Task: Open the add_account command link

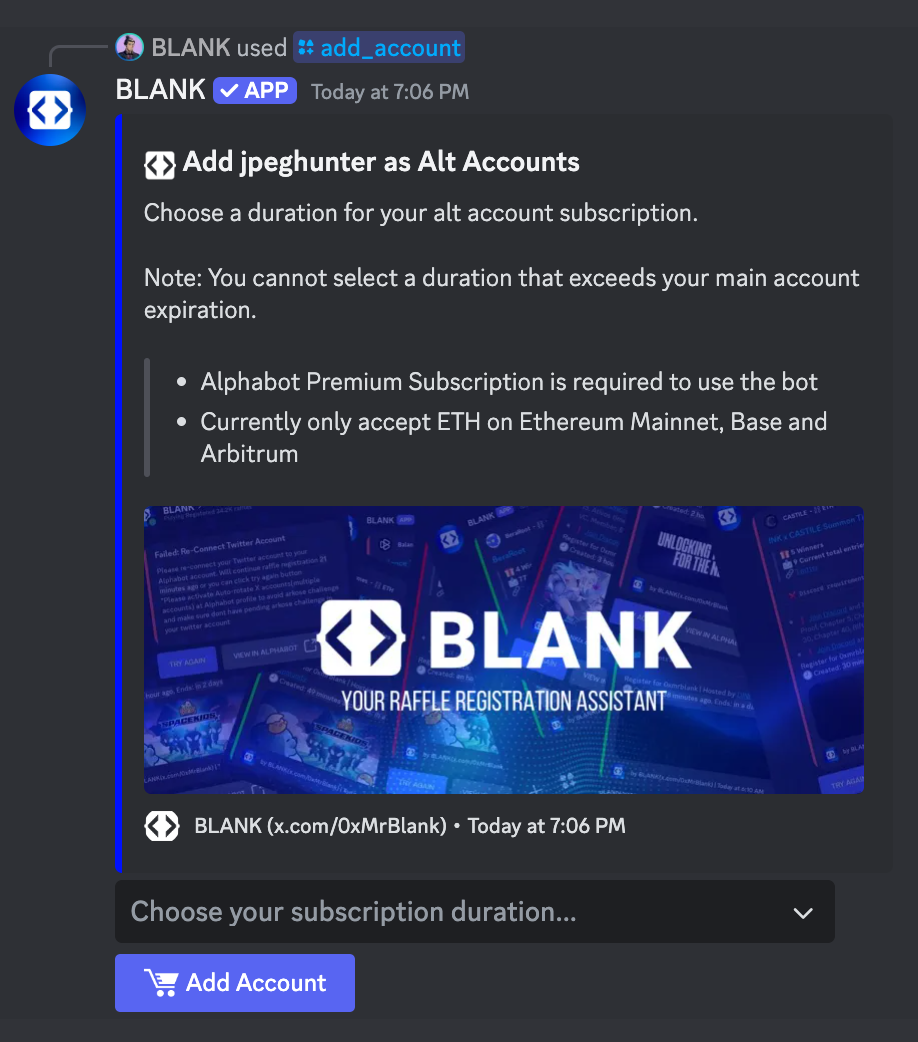Action: point(379,47)
